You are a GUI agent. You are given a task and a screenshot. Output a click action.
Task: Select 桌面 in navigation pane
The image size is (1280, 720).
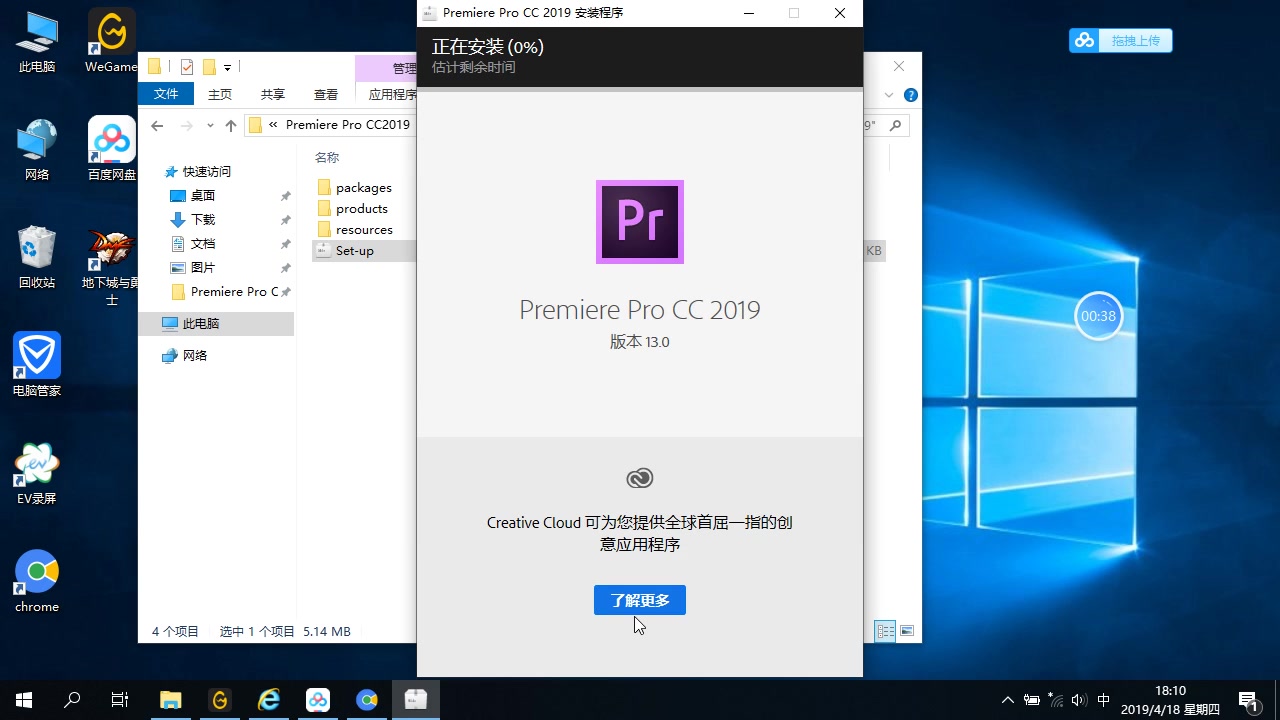tap(203, 196)
